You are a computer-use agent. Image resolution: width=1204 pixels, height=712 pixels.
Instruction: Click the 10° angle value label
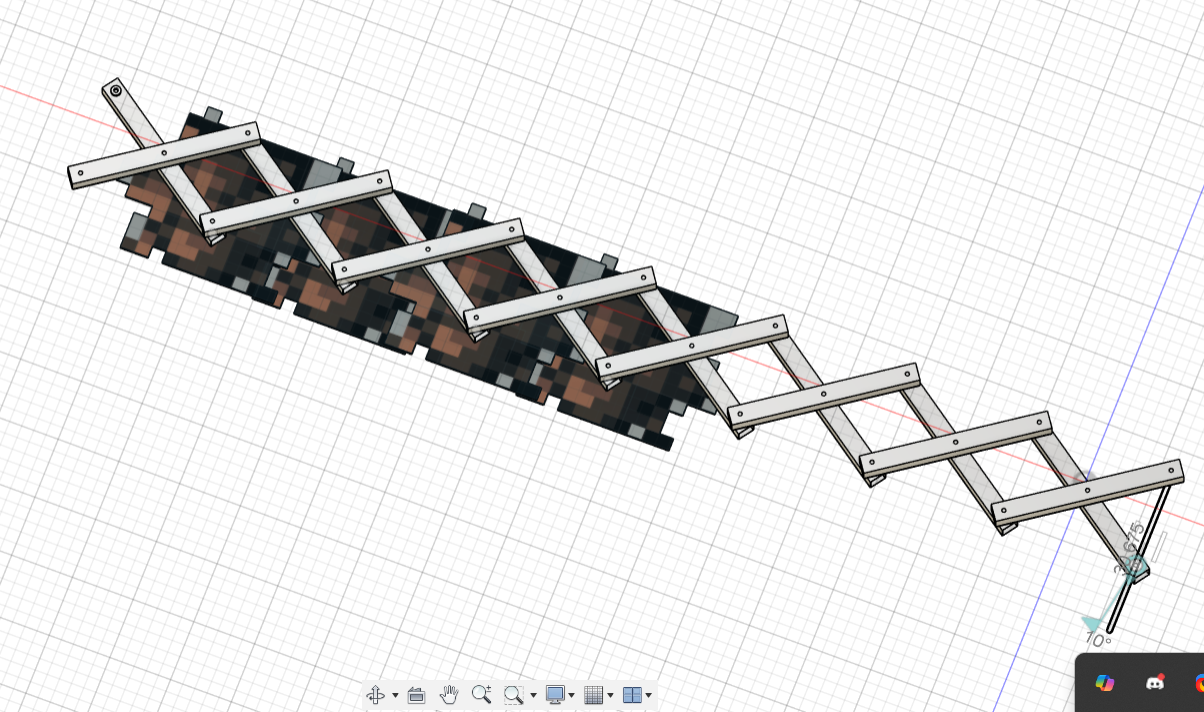tap(1098, 640)
